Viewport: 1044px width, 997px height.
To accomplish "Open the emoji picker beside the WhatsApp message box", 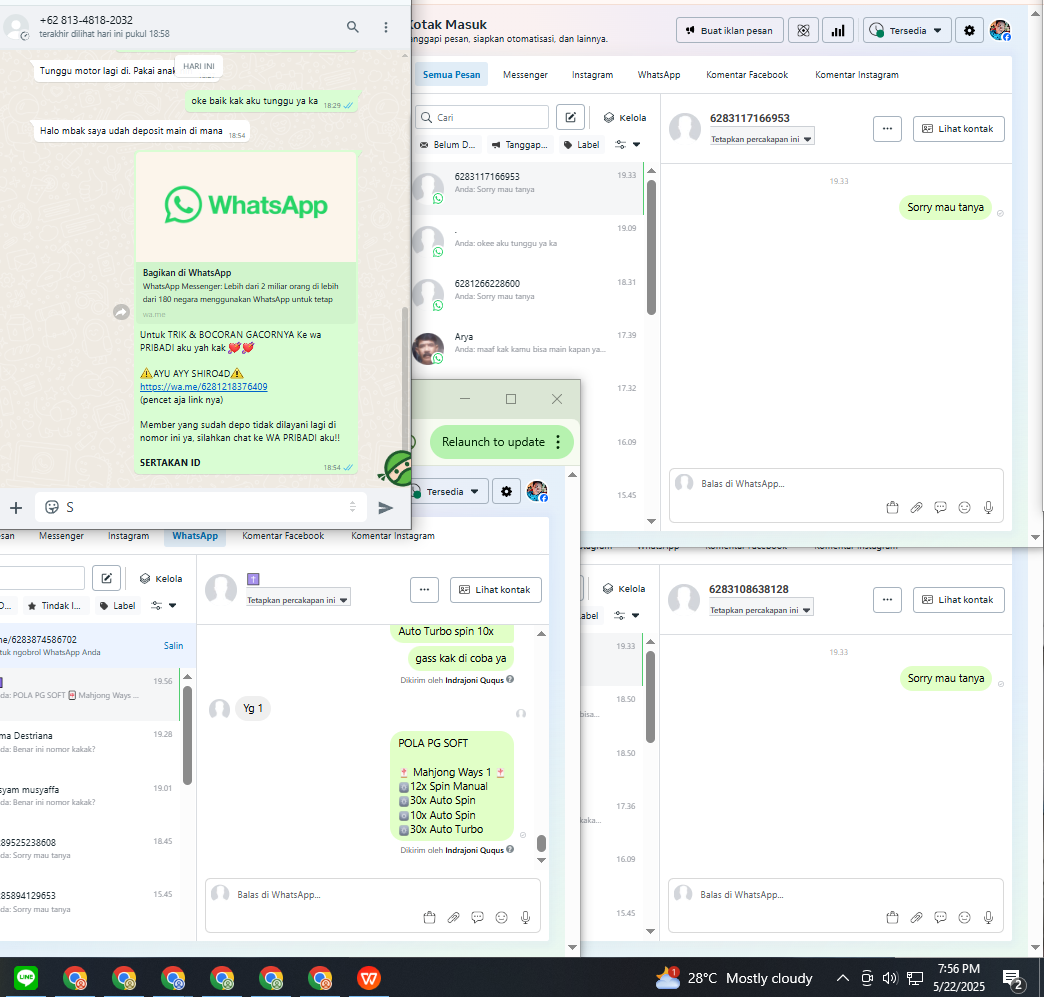I will (52, 507).
